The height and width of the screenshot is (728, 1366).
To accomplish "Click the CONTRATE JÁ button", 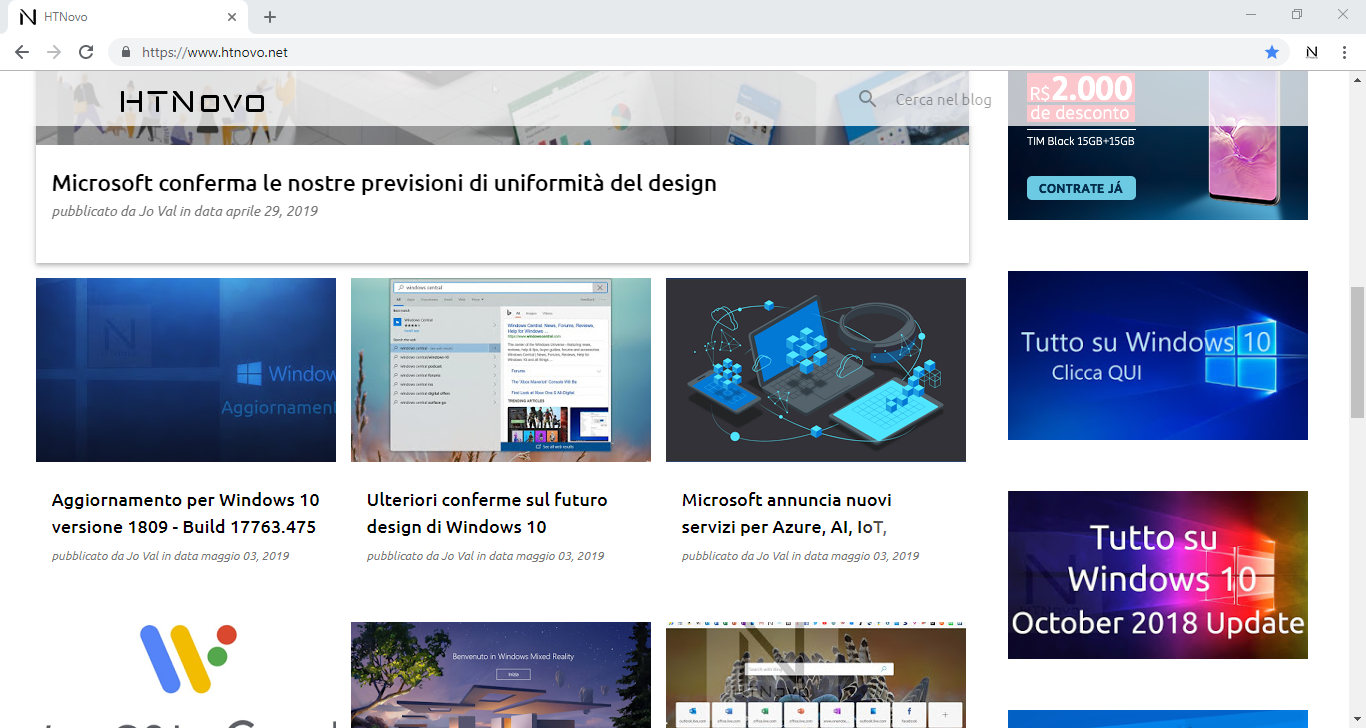I will coord(1081,187).
